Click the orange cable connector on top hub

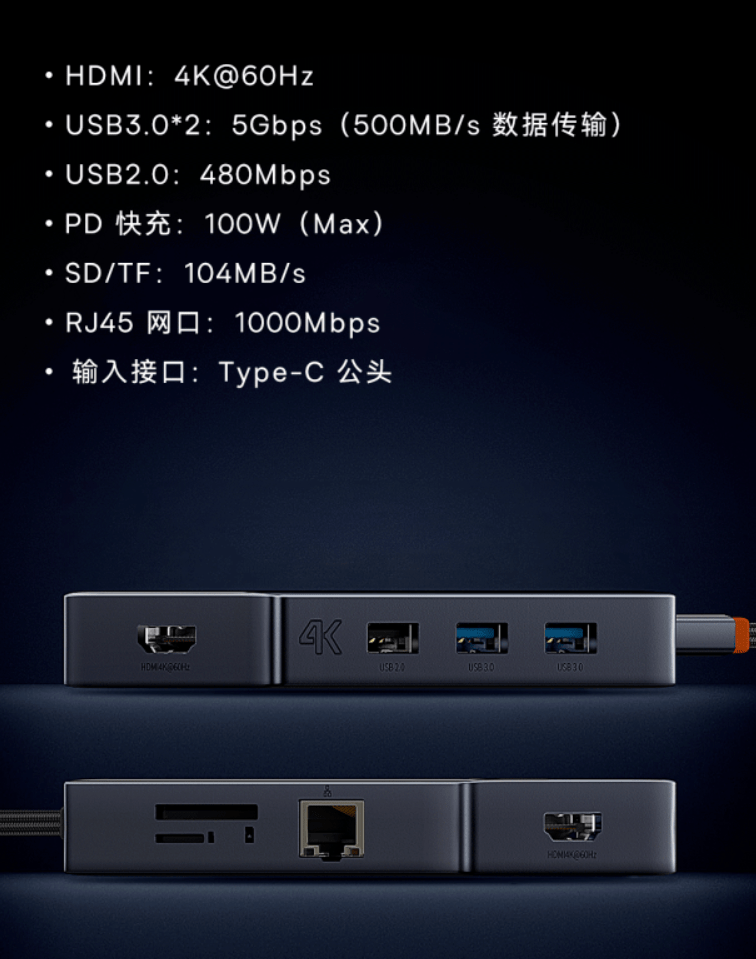tap(741, 635)
